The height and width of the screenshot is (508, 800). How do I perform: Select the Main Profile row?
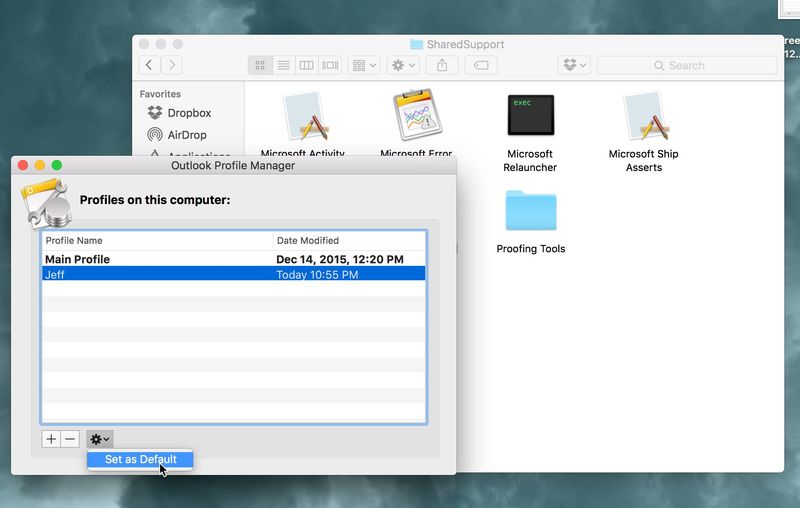(x=234, y=259)
